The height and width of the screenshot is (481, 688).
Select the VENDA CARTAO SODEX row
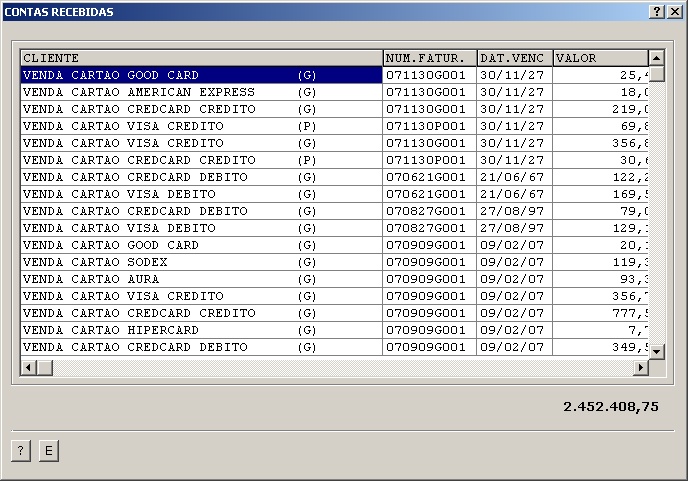[x=334, y=262]
